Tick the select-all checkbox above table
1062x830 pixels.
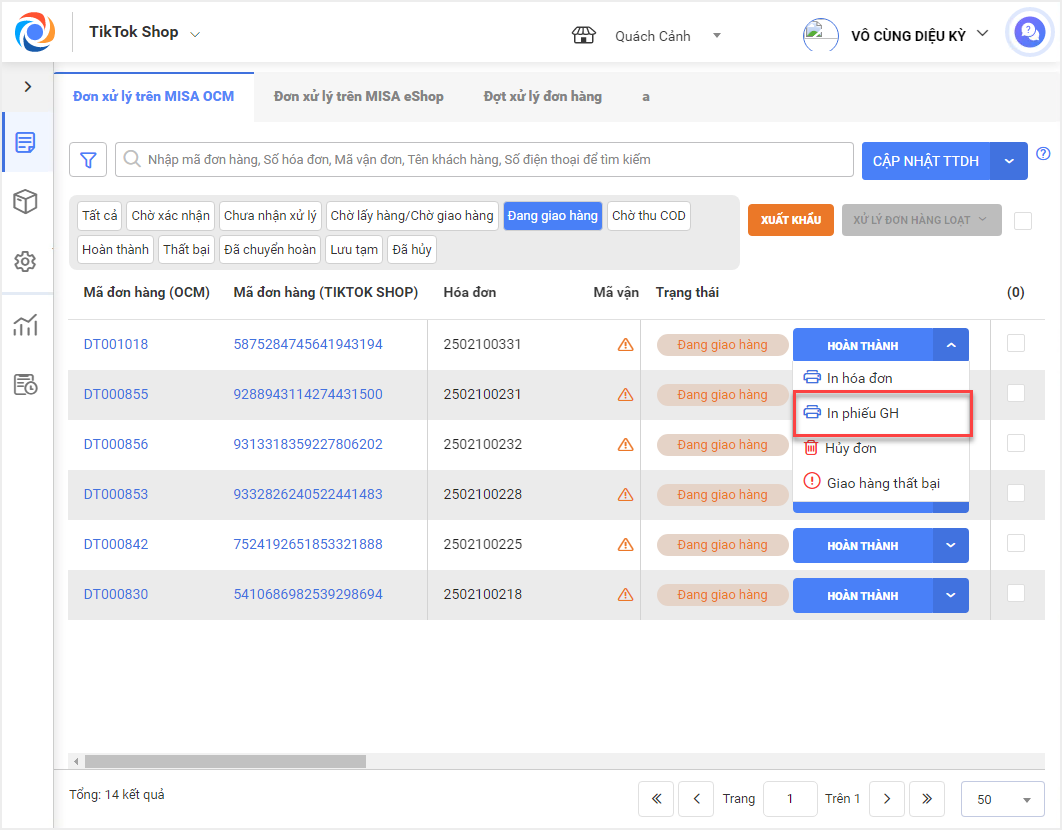pyautogui.click(x=1023, y=220)
